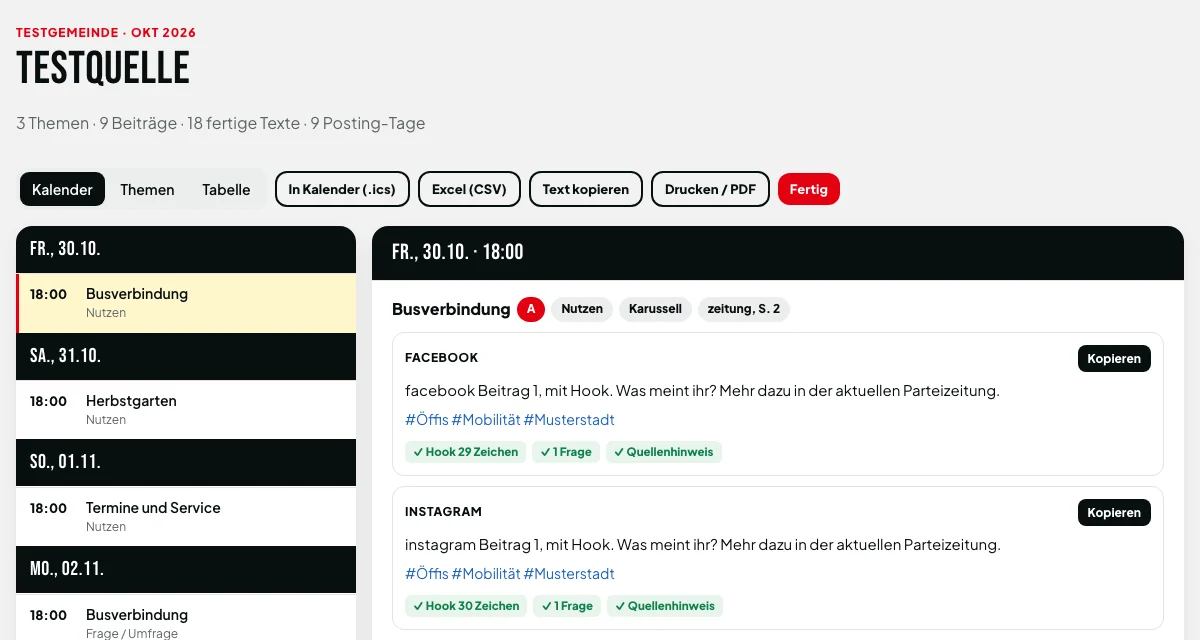Copy the Facebook post text
The width and height of the screenshot is (1200, 640).
1114,358
